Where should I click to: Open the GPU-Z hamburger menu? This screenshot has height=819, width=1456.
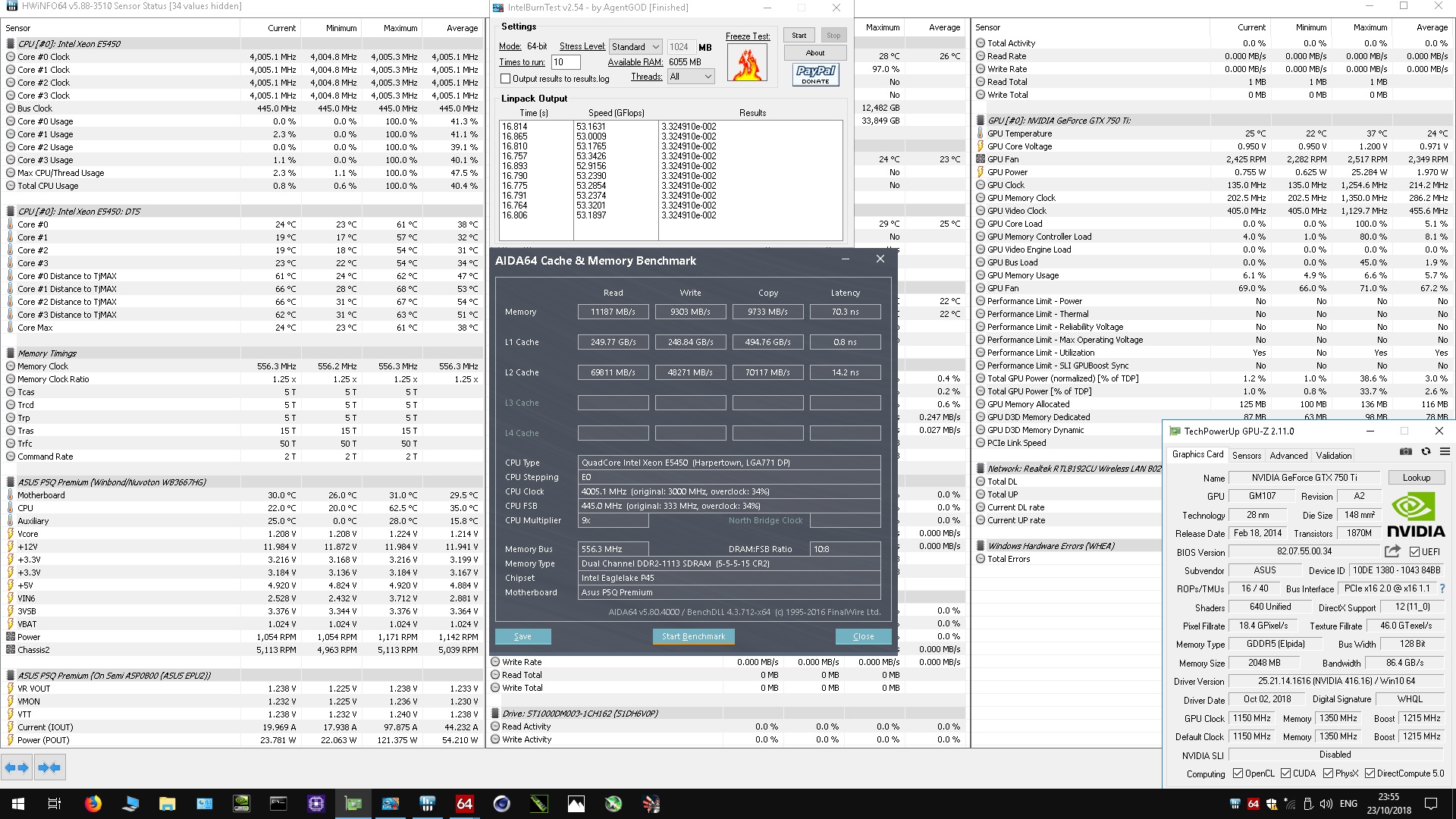1445,452
